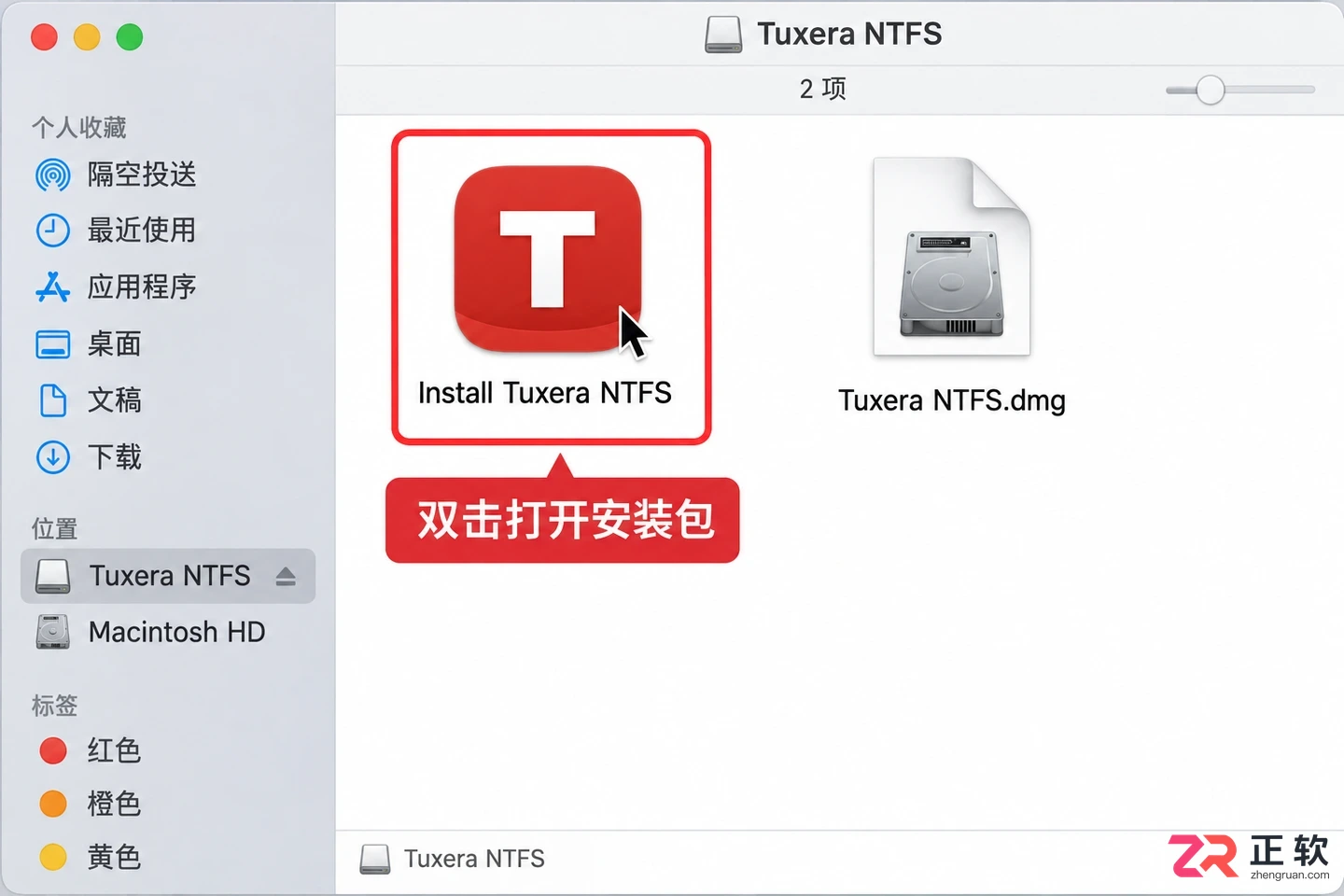Filter by the 橙色 tag label
Screen dimensions: 1344x896
[114, 804]
